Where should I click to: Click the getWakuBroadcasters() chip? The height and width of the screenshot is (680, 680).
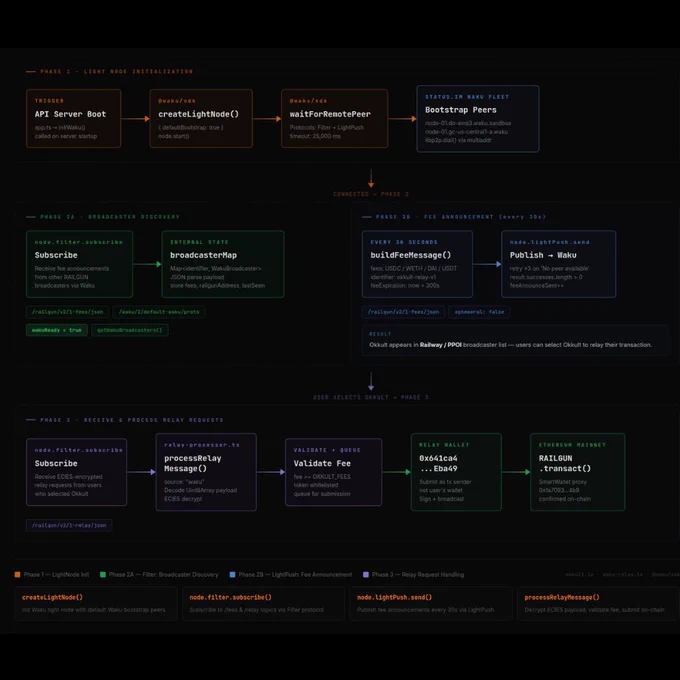pos(130,330)
